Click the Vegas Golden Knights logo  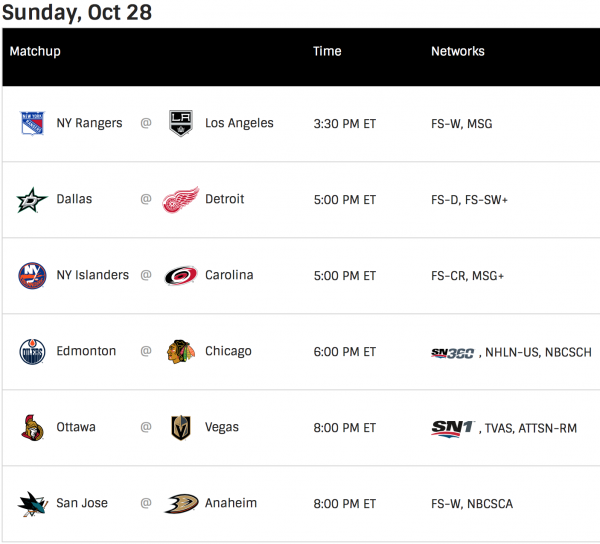tap(180, 428)
